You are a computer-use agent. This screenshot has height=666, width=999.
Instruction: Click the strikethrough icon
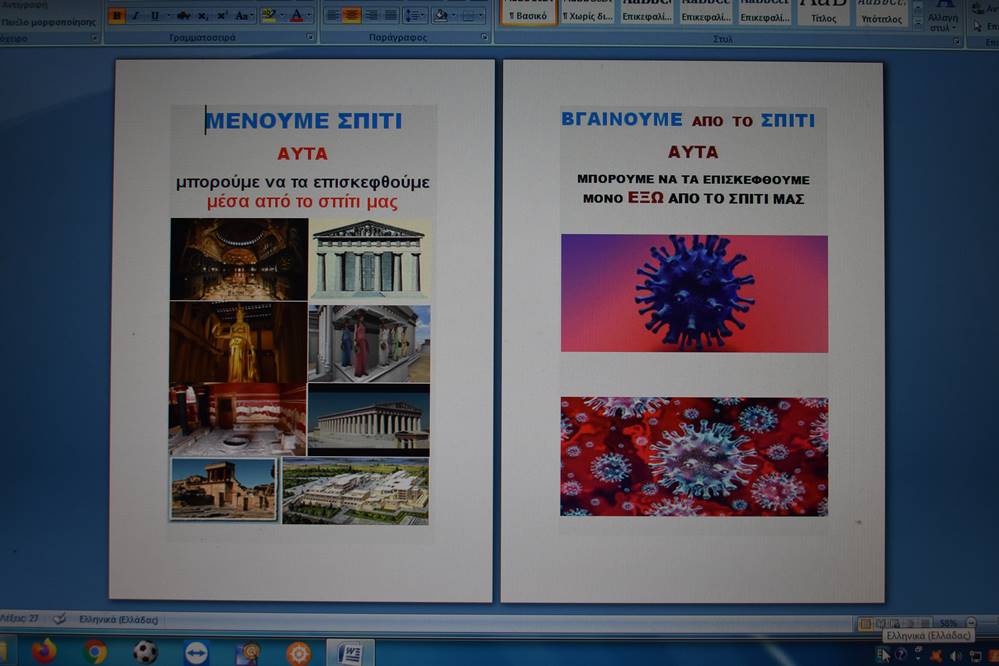(x=183, y=15)
